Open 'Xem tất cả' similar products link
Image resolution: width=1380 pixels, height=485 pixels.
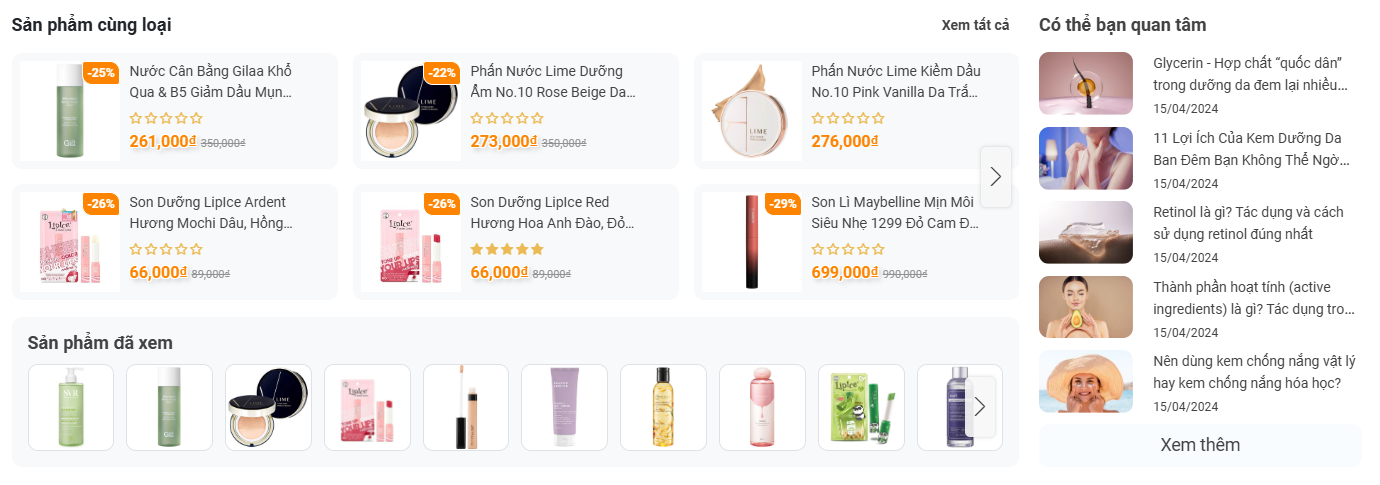[975, 25]
